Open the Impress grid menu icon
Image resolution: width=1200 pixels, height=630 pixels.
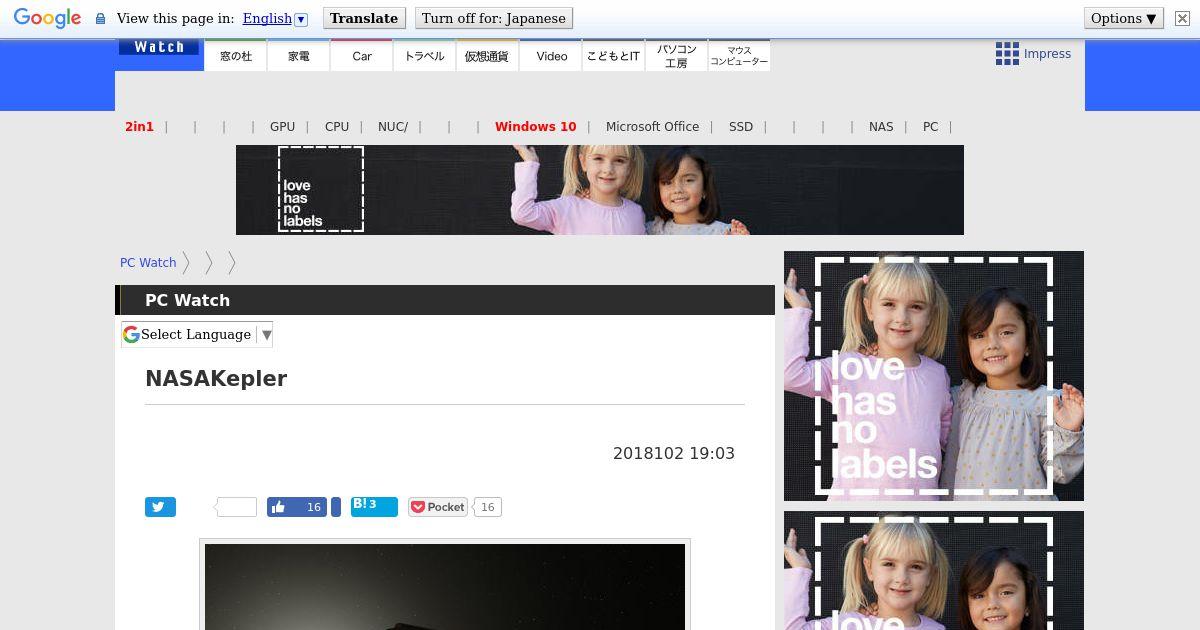tap(1007, 54)
